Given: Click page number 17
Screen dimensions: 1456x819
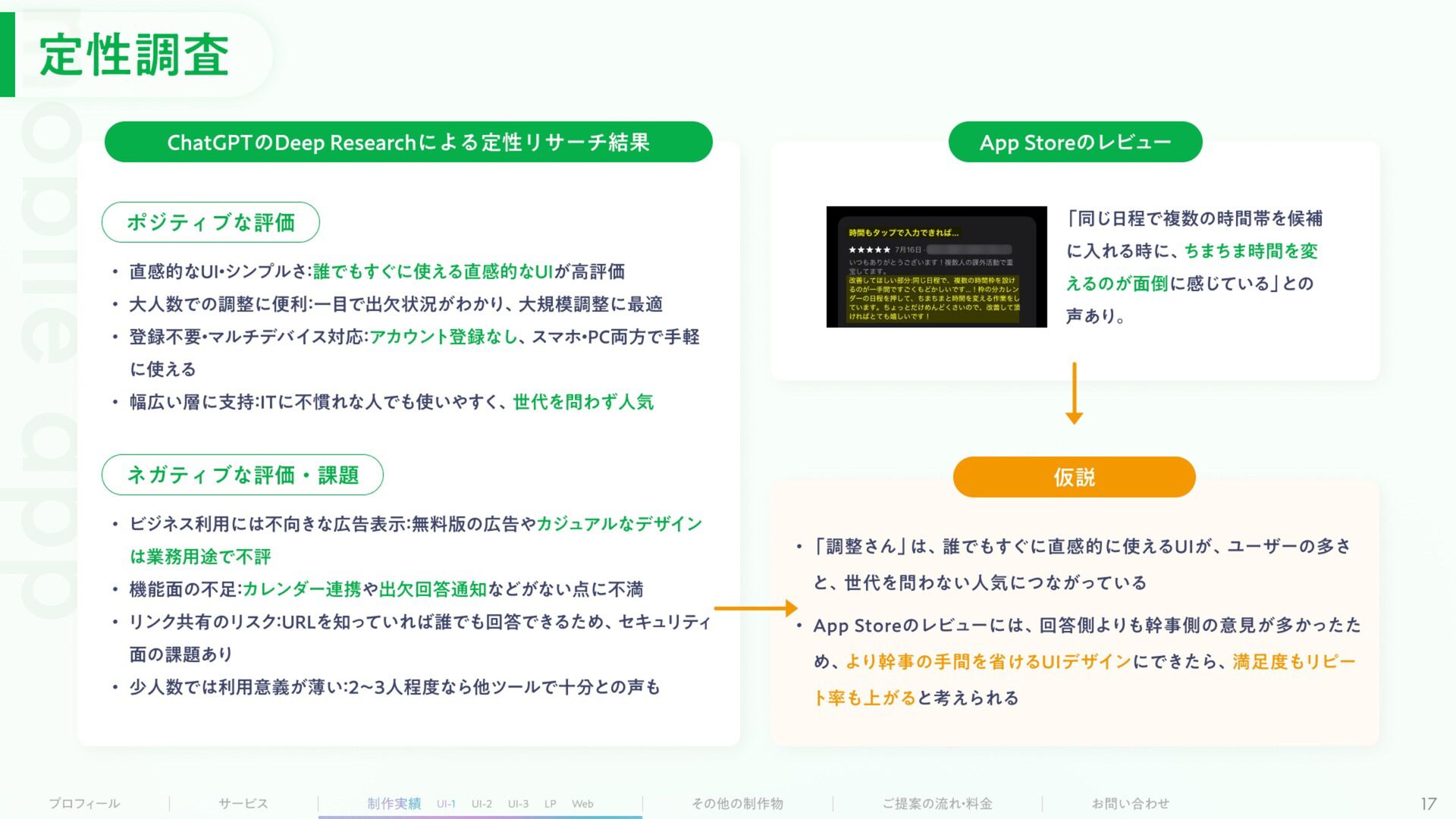Looking at the screenshot, I should point(1429,804).
